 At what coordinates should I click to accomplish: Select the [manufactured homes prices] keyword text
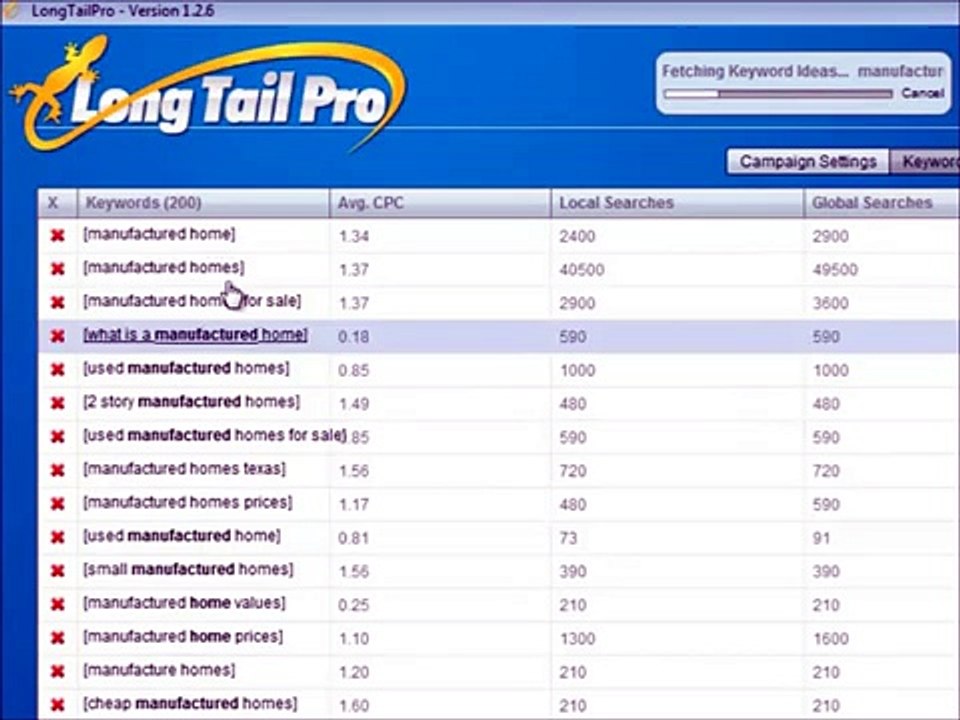188,503
